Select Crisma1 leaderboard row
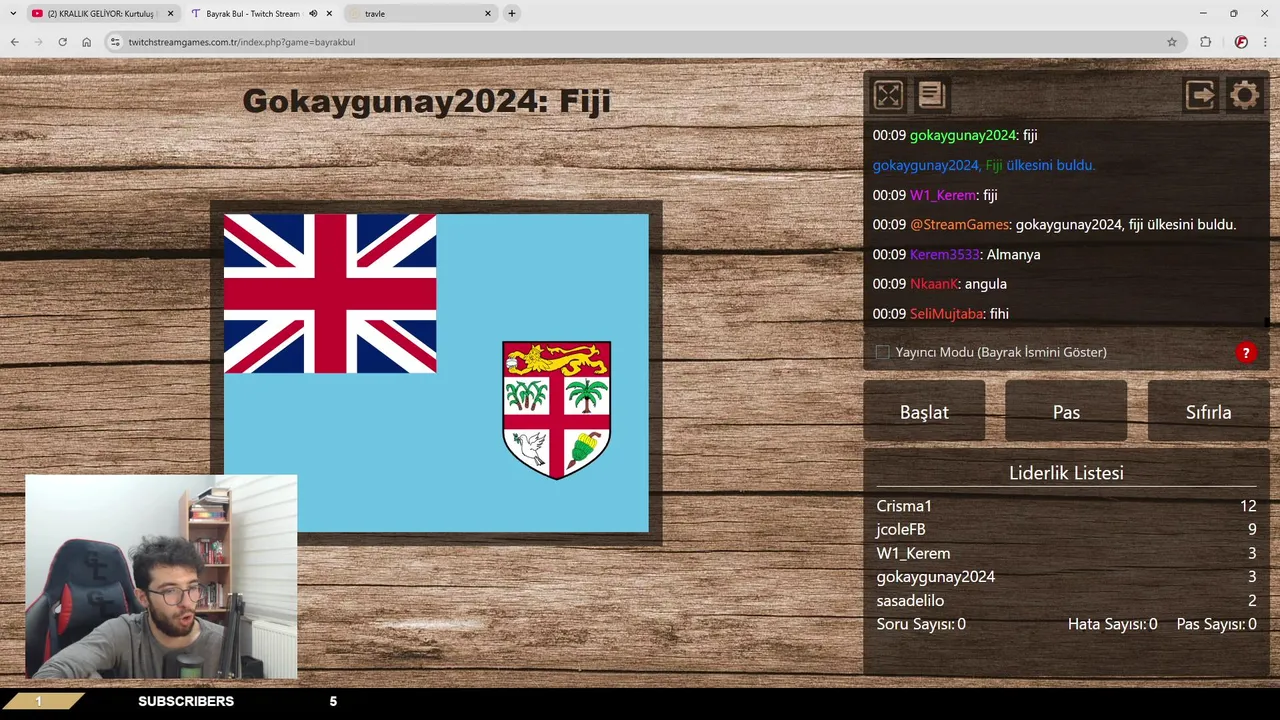The image size is (1280, 720). [x=1066, y=506]
